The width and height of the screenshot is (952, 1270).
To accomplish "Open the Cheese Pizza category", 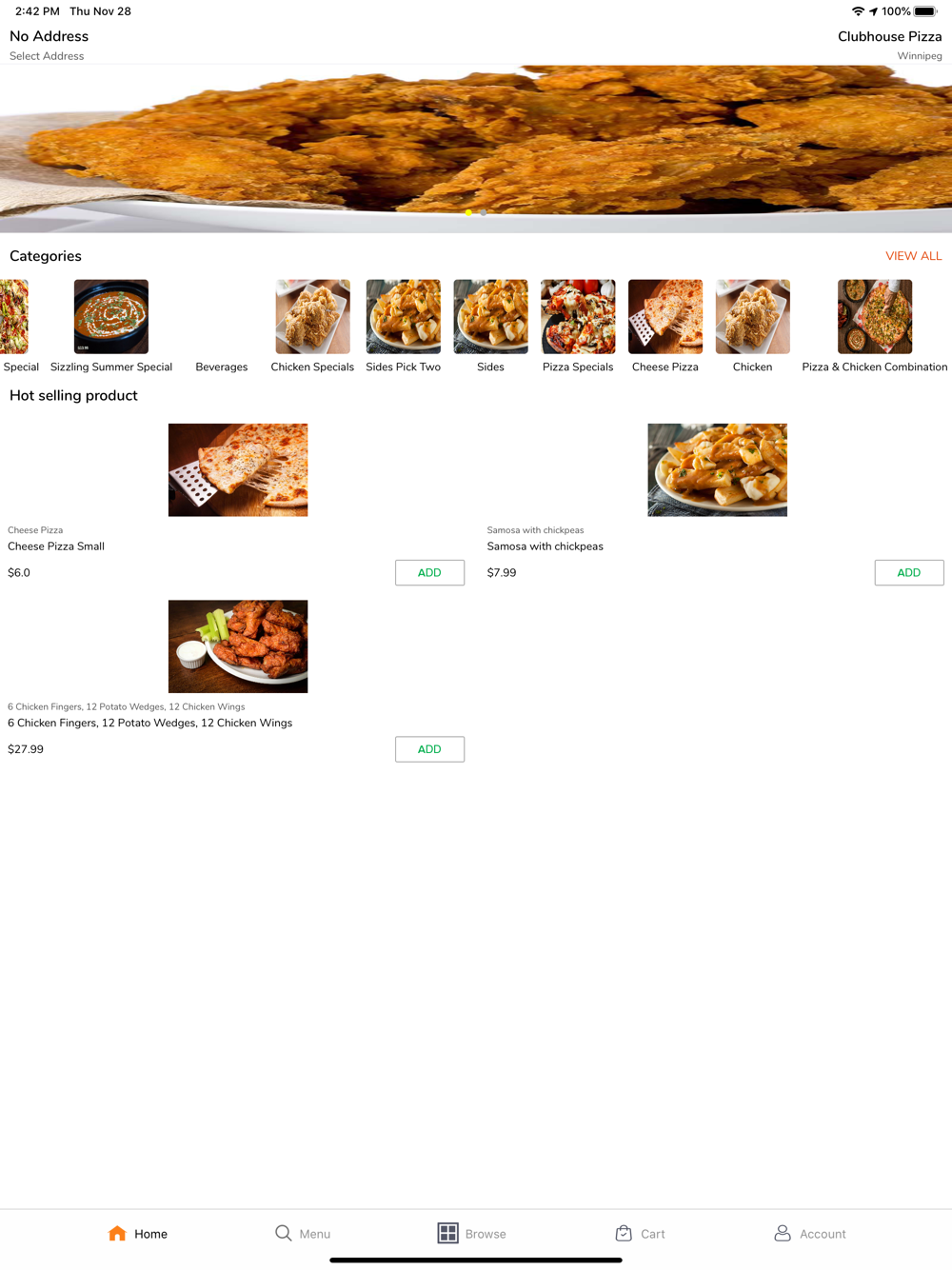I will coord(665,327).
